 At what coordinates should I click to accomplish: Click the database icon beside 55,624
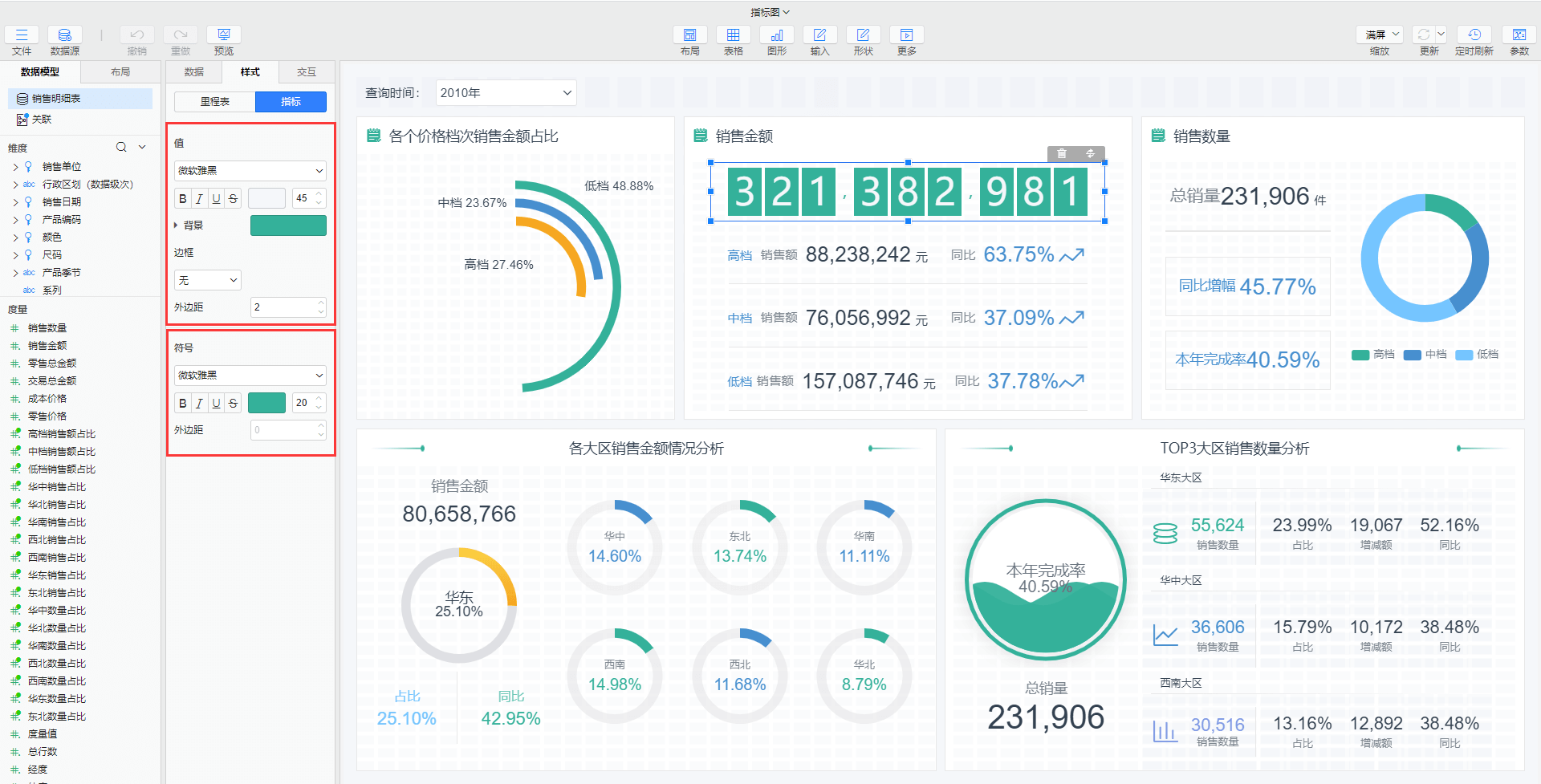click(x=1165, y=534)
